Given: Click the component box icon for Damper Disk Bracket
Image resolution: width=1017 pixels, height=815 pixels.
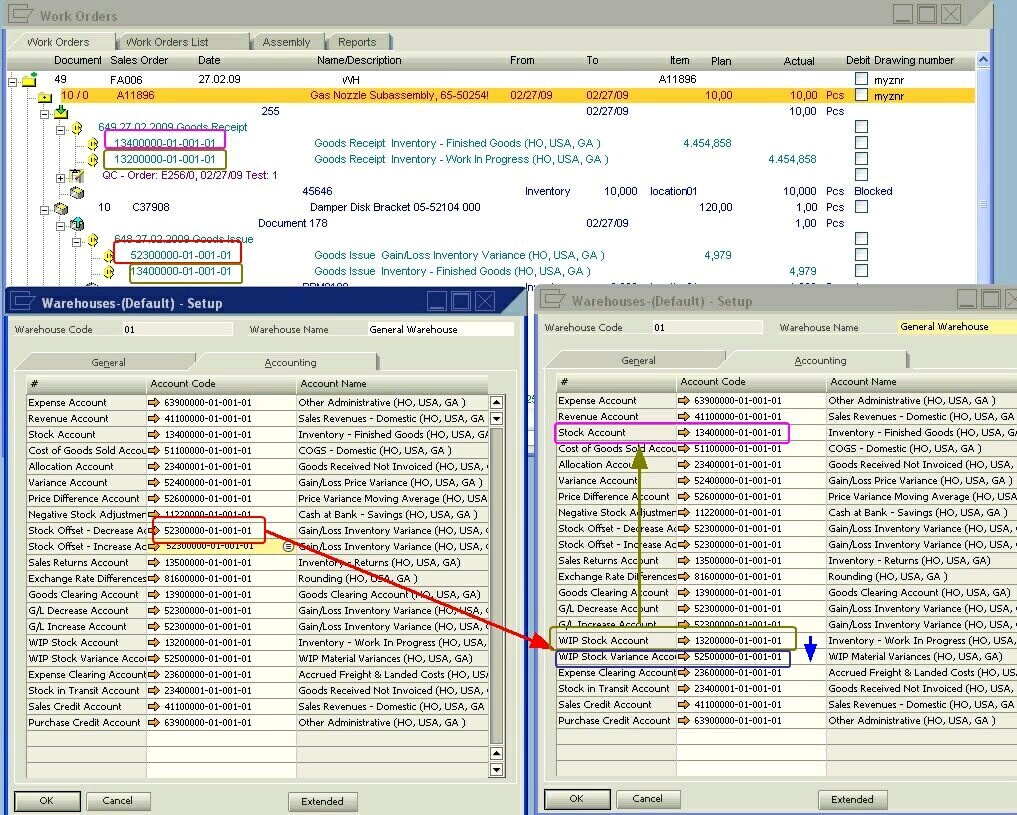Looking at the screenshot, I should [x=61, y=208].
